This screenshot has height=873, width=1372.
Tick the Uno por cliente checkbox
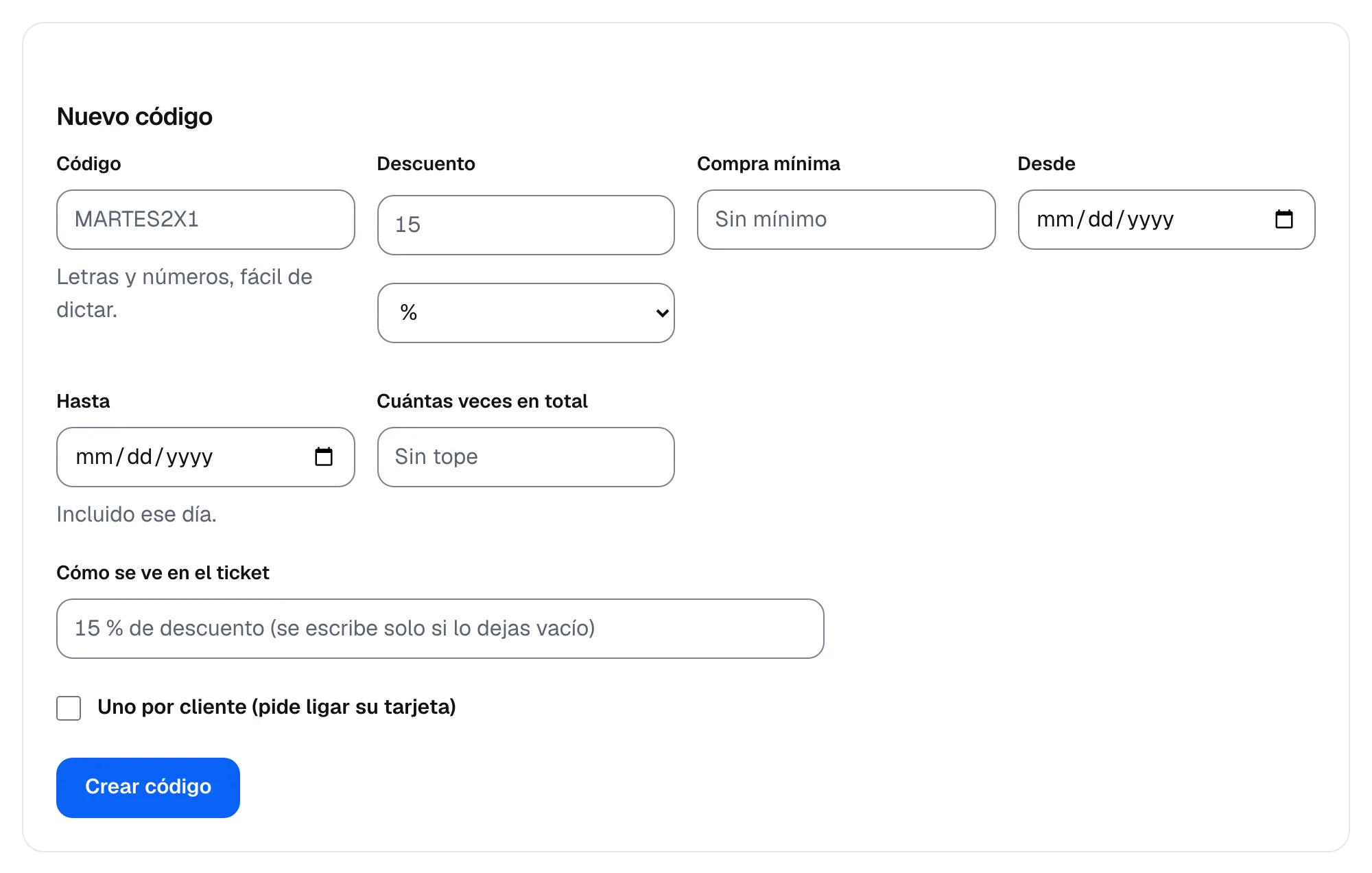tap(69, 708)
